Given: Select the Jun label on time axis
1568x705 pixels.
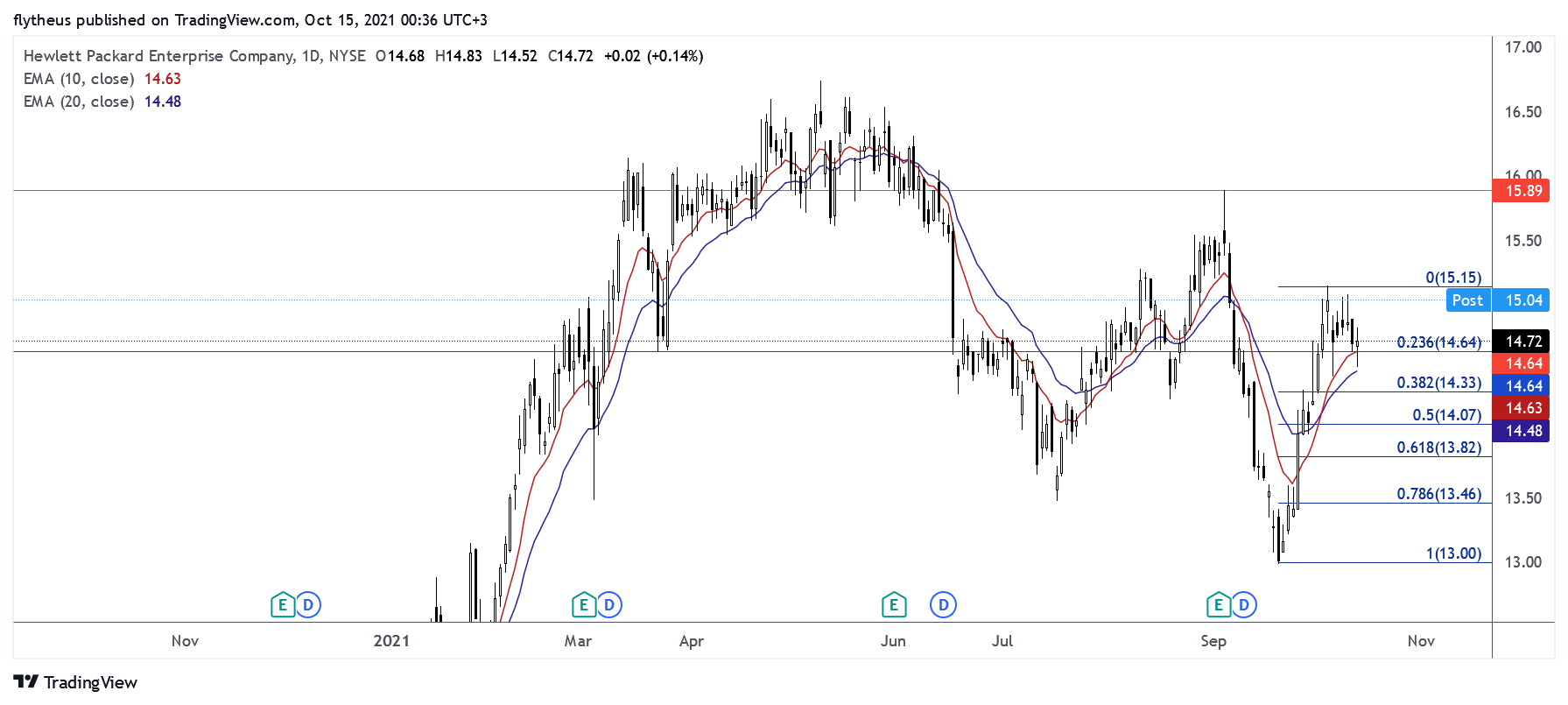Looking at the screenshot, I should (x=893, y=641).
